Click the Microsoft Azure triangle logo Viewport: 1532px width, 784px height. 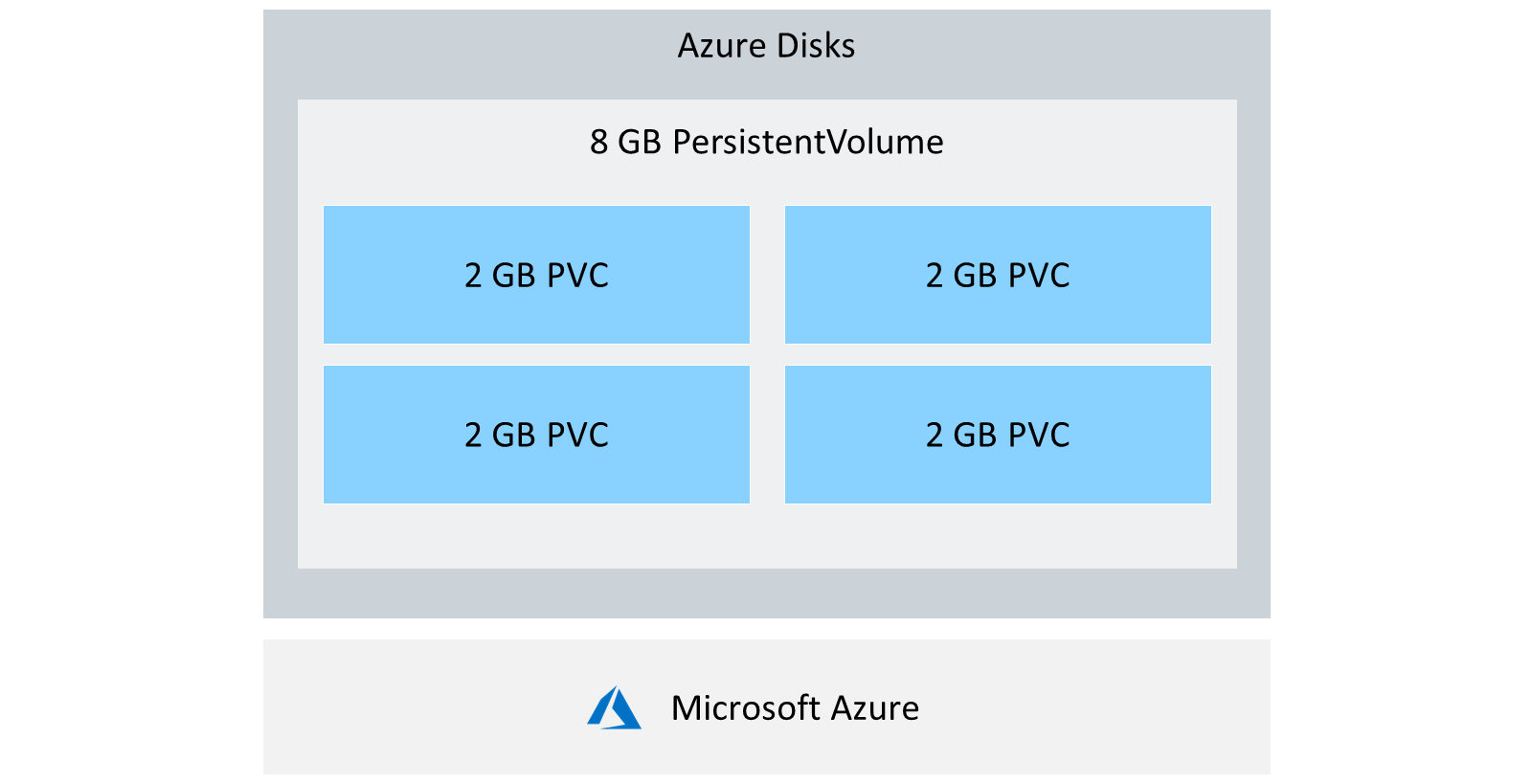pos(614,708)
